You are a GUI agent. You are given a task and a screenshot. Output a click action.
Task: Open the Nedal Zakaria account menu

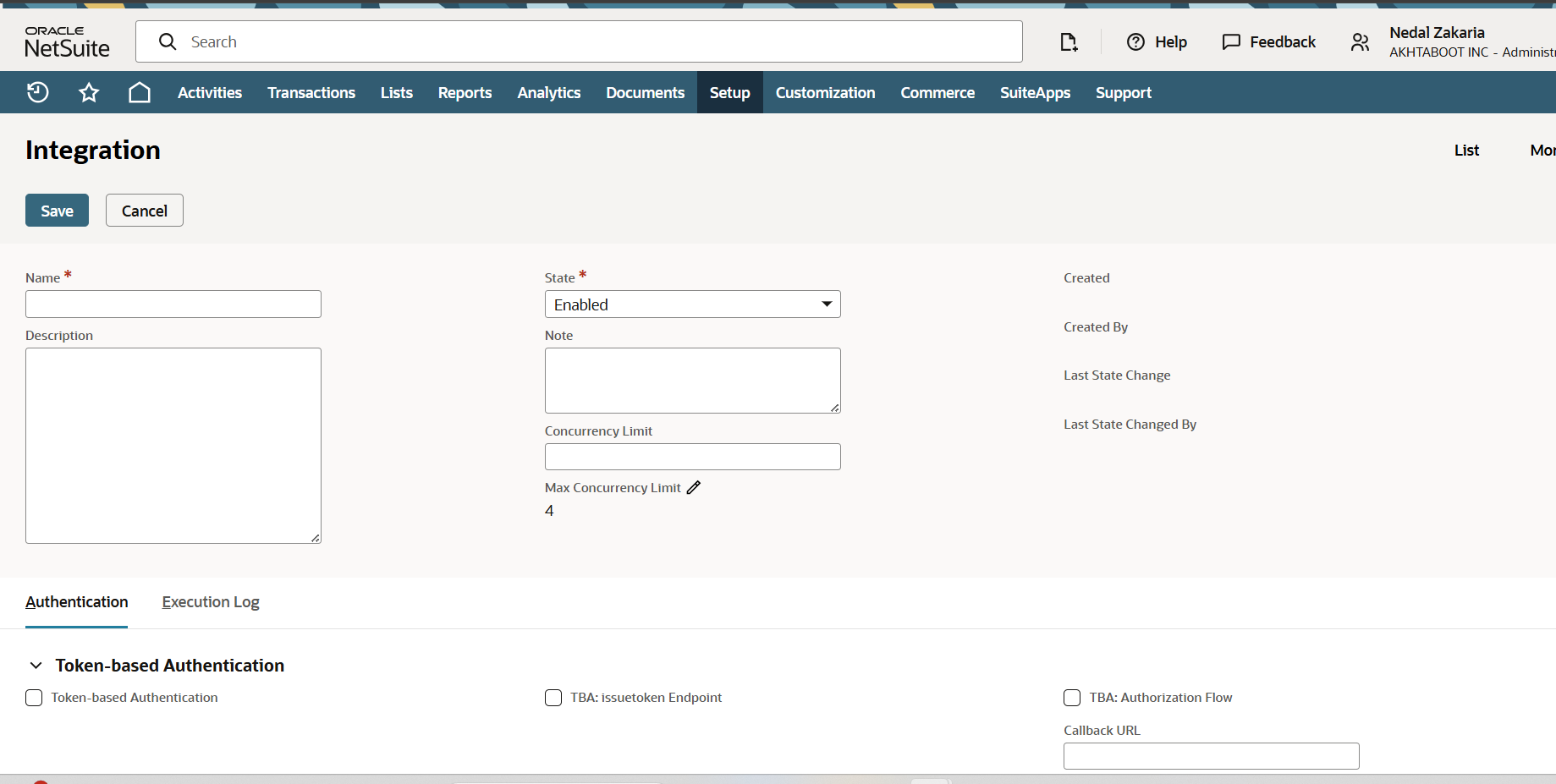tap(1472, 41)
